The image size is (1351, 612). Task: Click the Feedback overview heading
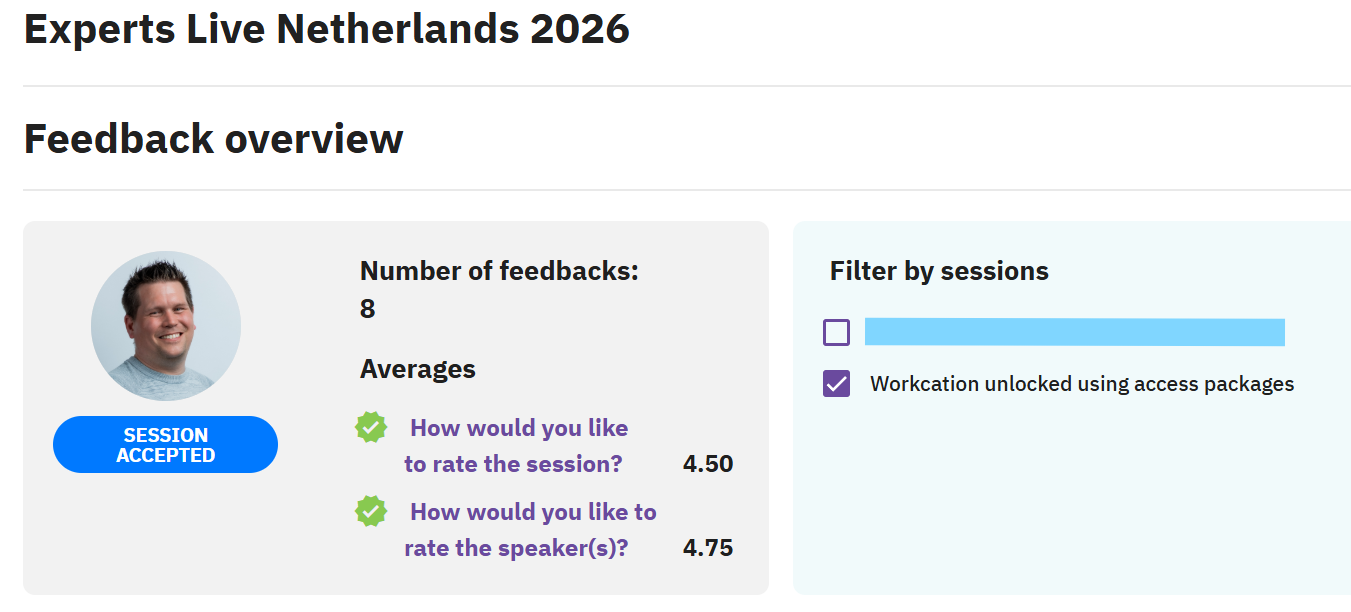pyautogui.click(x=214, y=138)
